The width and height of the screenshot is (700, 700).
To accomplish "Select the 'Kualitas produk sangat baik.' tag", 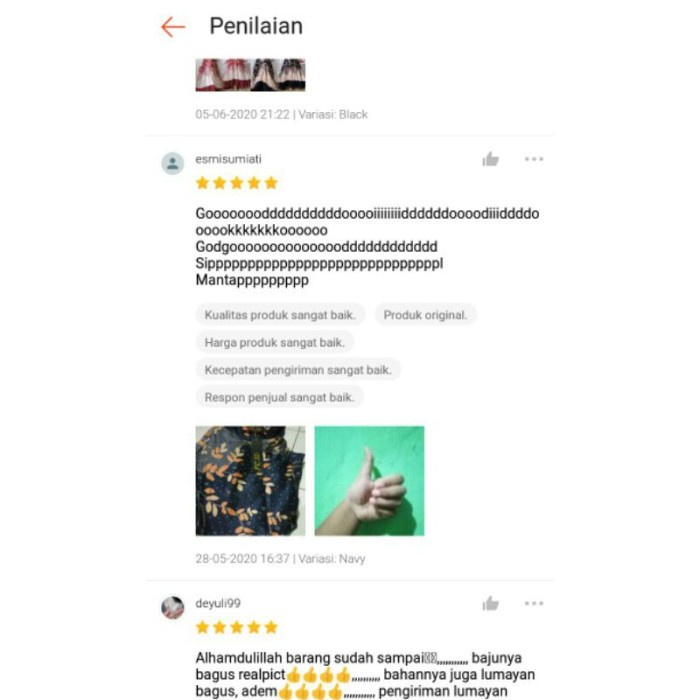I will [280, 315].
